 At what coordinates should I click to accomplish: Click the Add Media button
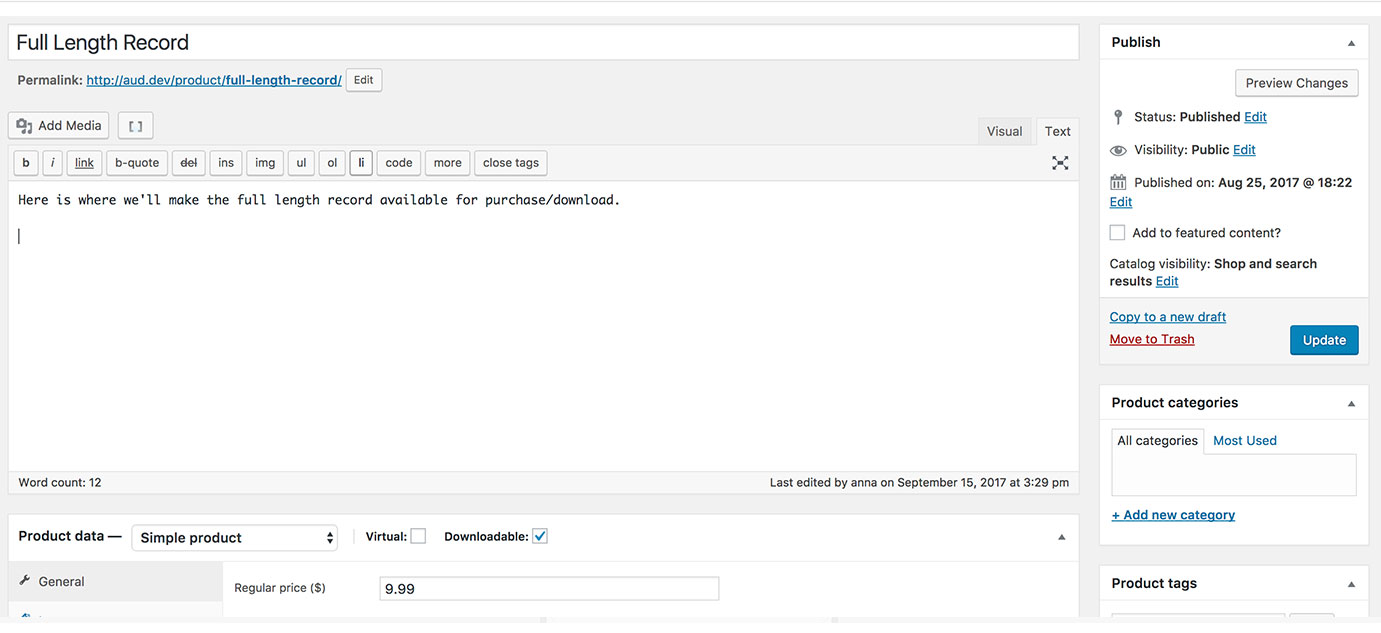click(x=59, y=126)
